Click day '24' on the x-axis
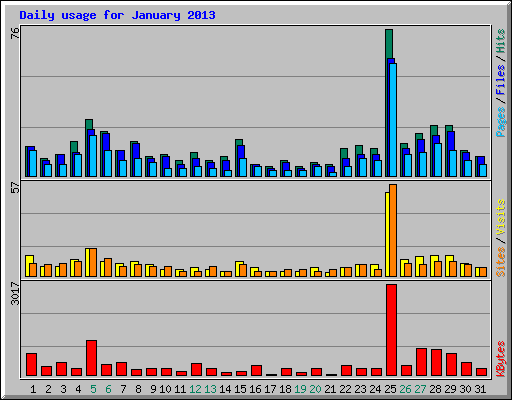512x400 pixels. pos(375,389)
